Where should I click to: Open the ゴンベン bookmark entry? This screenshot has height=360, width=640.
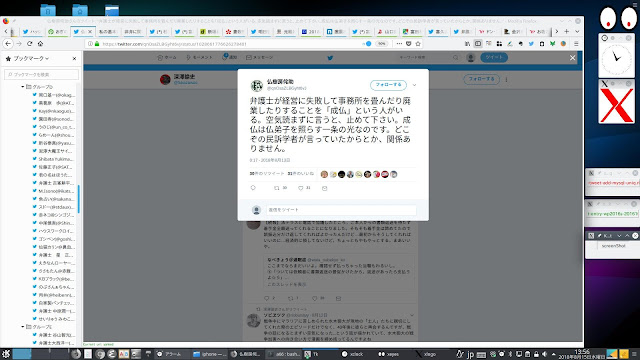tap(53, 239)
